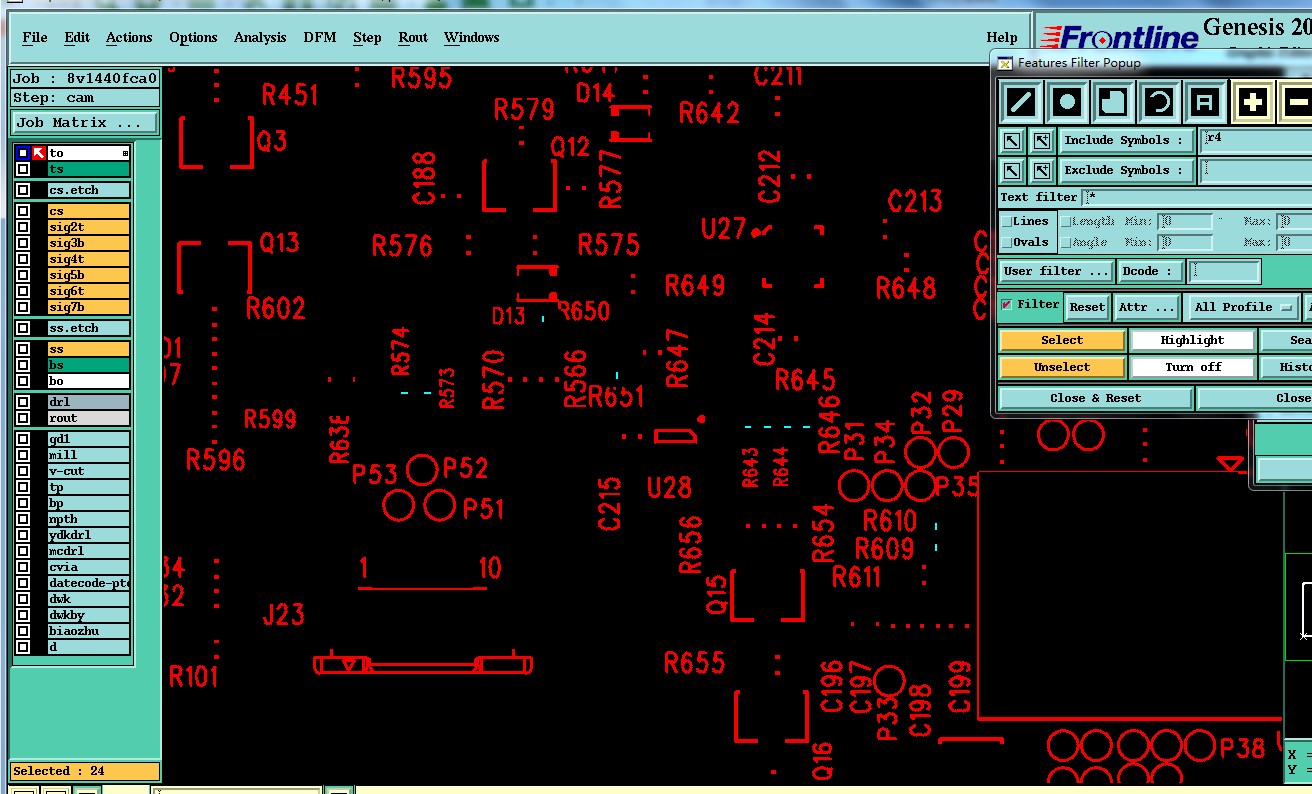Open the Actions menu
Image resolution: width=1312 pixels, height=794 pixels.
pos(129,38)
